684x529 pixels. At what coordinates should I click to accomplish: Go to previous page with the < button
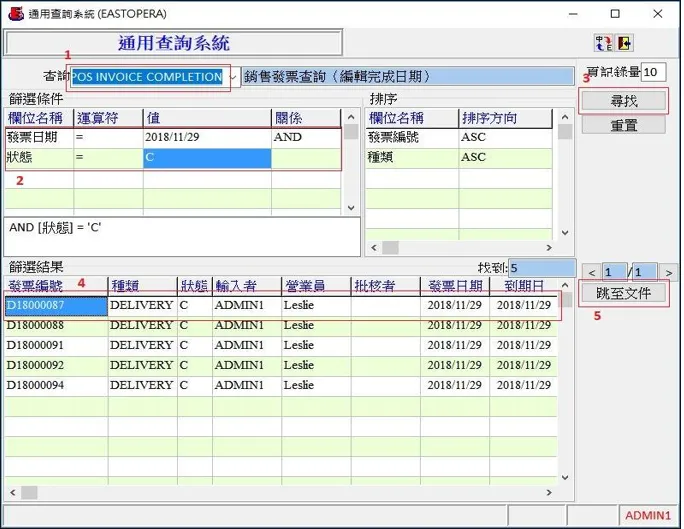click(591, 271)
